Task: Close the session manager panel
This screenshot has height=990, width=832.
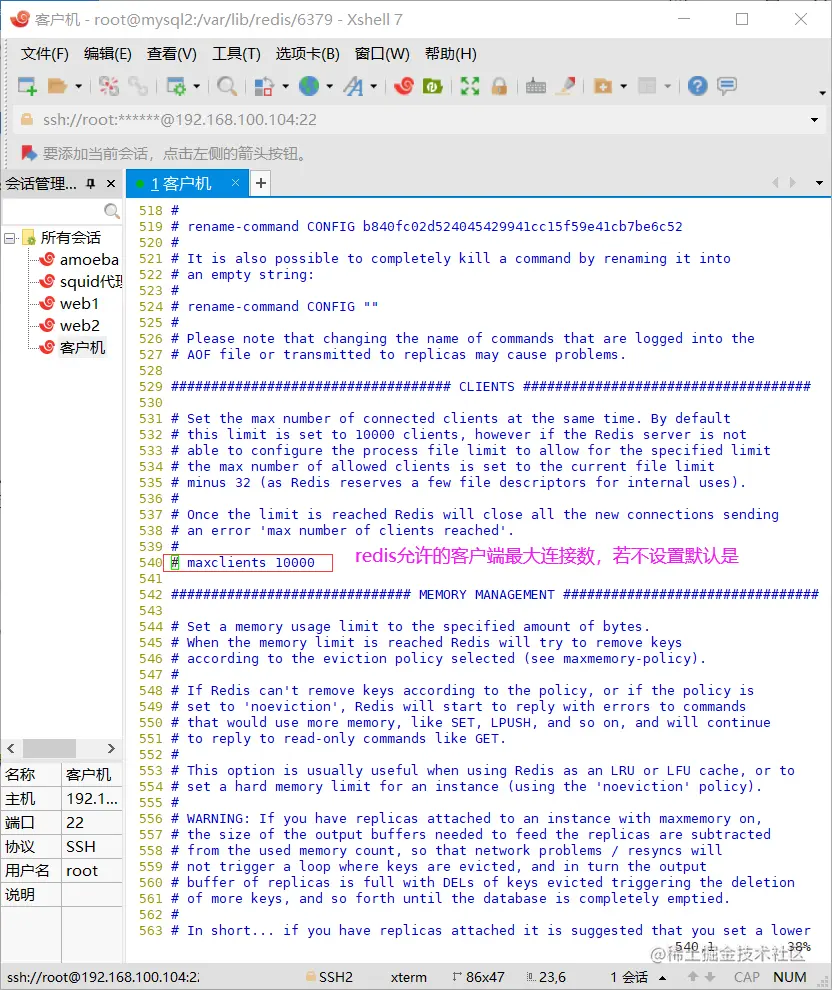Action: tap(111, 184)
